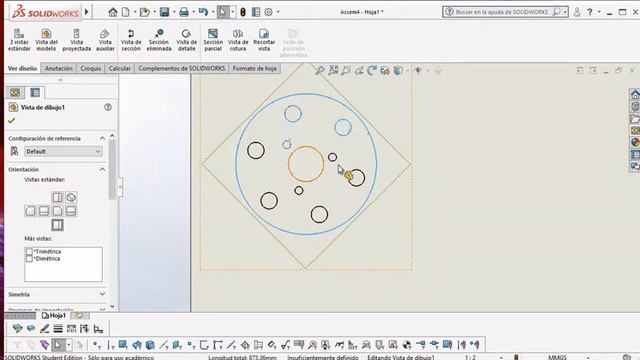640x360 pixels.
Task: Click the add sheet icon beside Hoja1
Action: click(79, 316)
